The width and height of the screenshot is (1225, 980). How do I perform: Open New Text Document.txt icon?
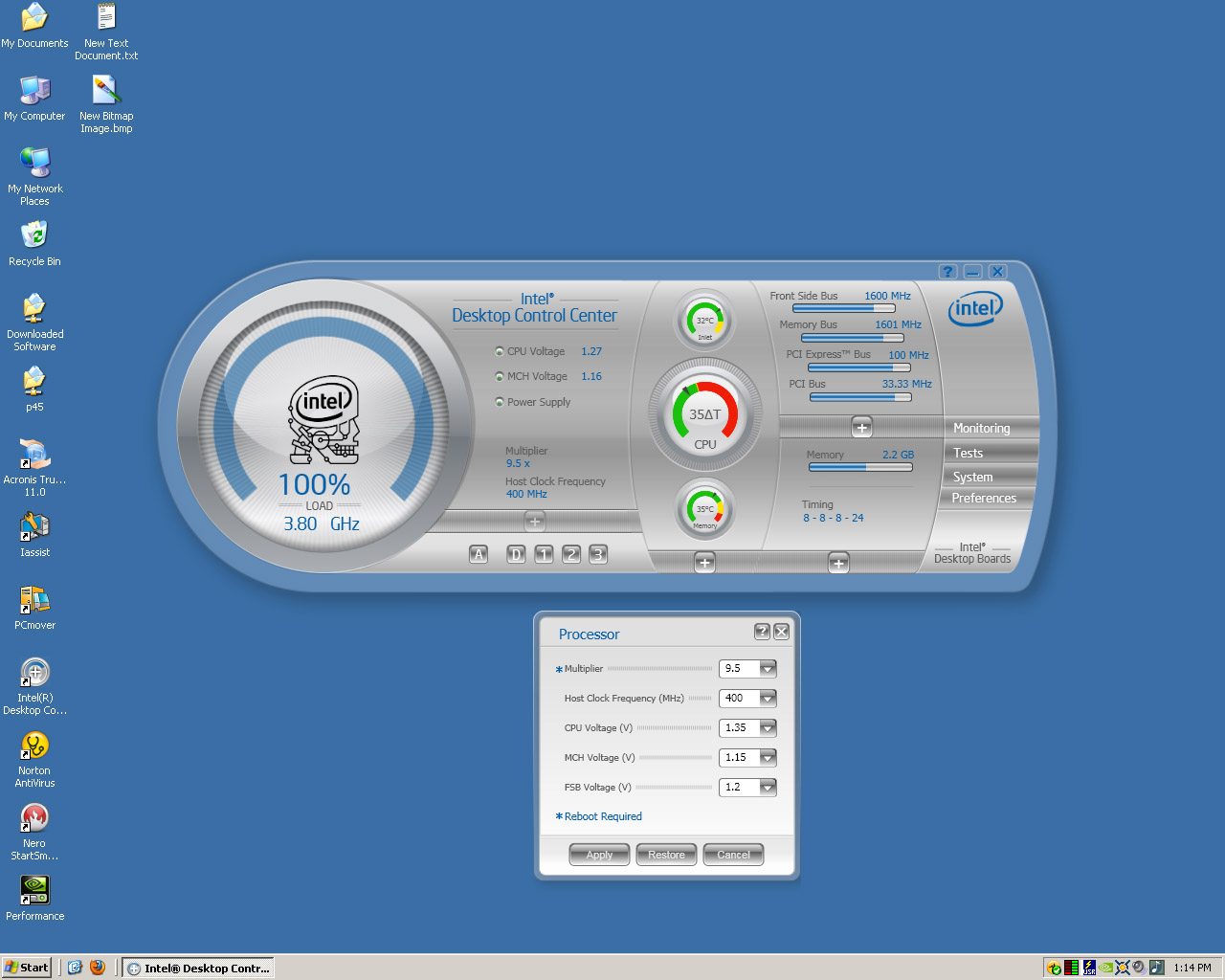(x=106, y=32)
